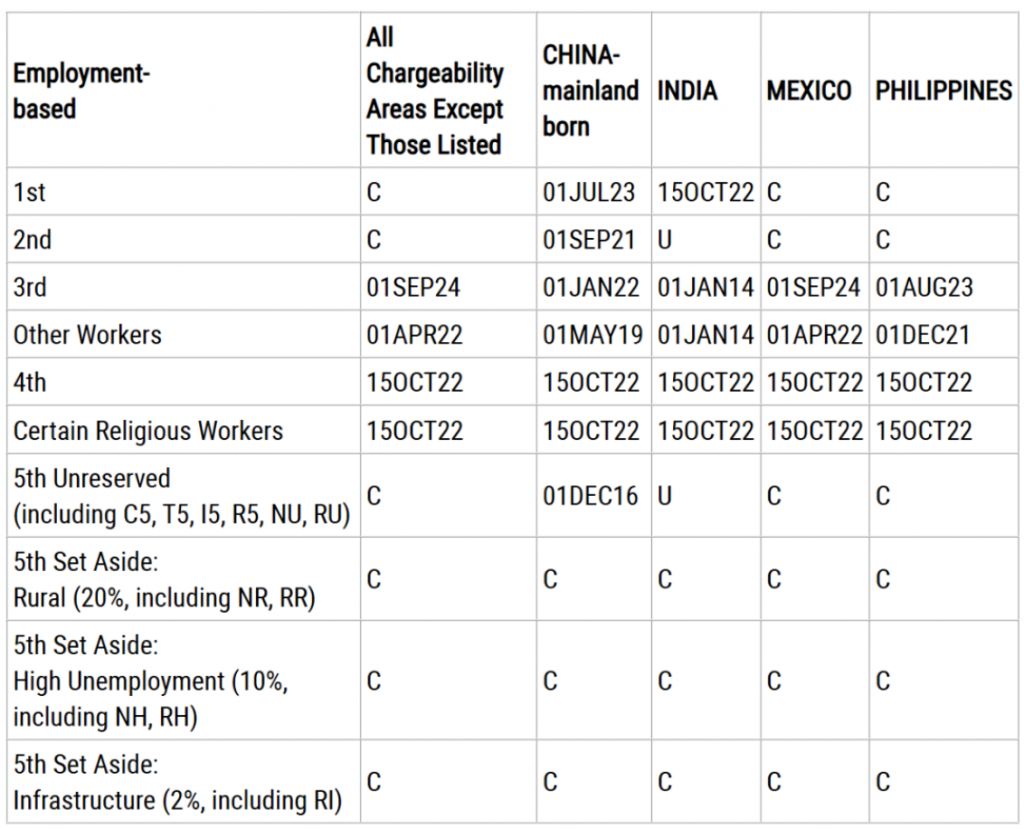Click the 3rd row India date 01JAN14
This screenshot has height=829, width=1024.
[705, 287]
